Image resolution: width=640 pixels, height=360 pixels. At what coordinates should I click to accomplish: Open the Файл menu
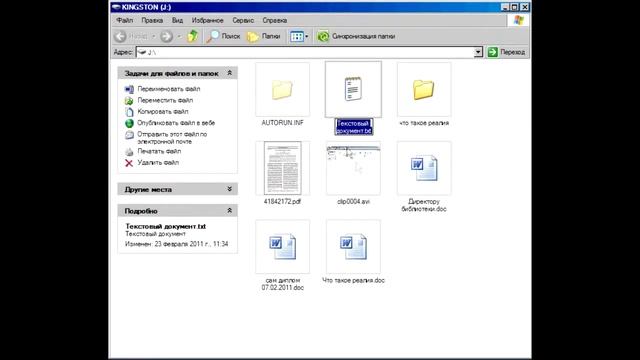tap(124, 20)
